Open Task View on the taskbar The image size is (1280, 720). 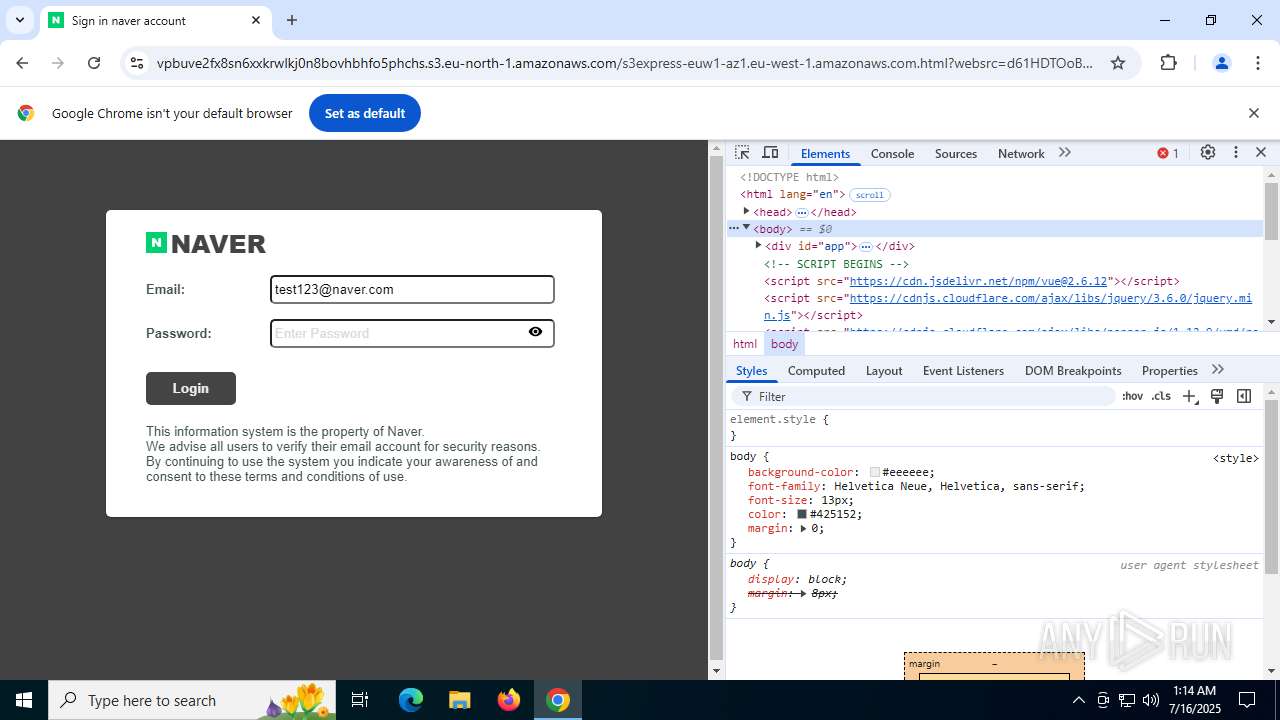click(x=361, y=700)
